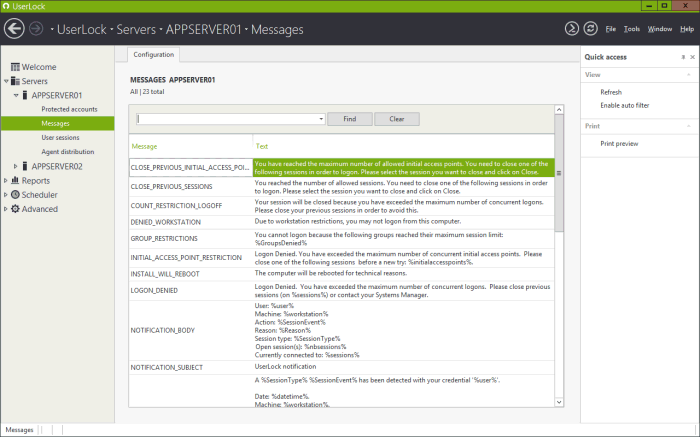The image size is (700, 437).
Task: Click the Clear button
Action: [x=396, y=119]
